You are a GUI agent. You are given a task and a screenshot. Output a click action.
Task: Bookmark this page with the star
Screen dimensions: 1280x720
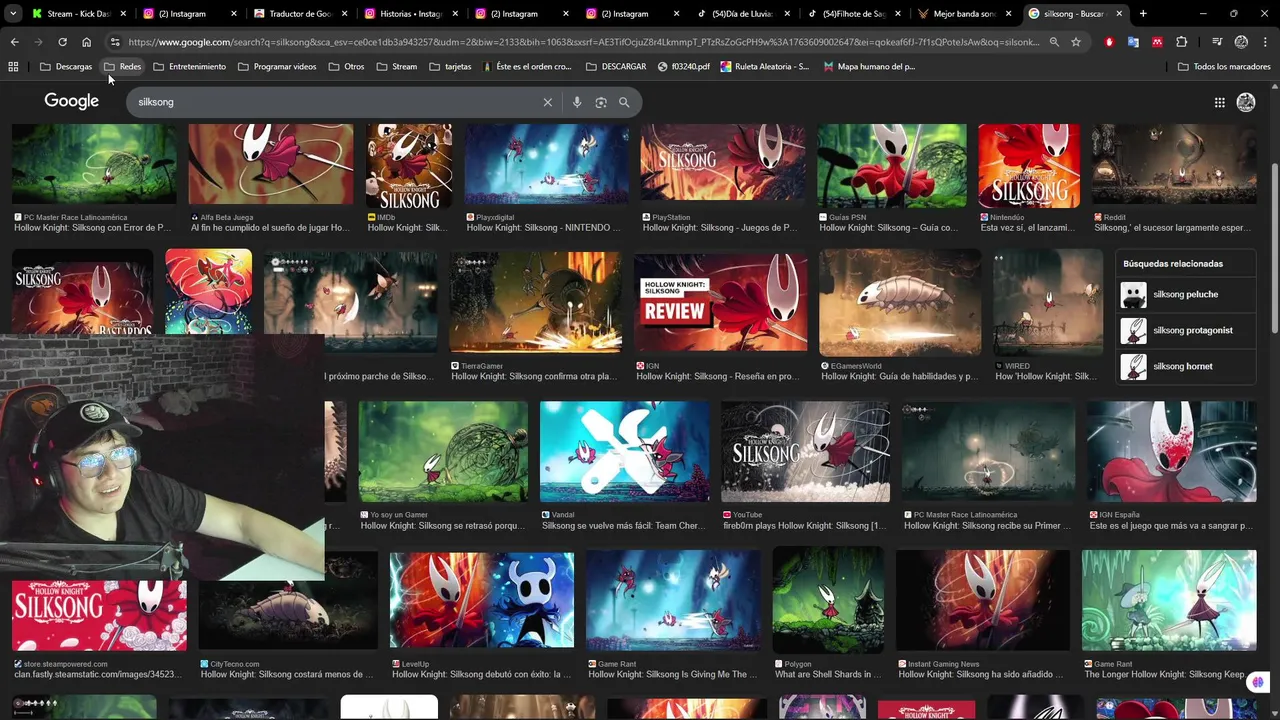click(x=1076, y=42)
